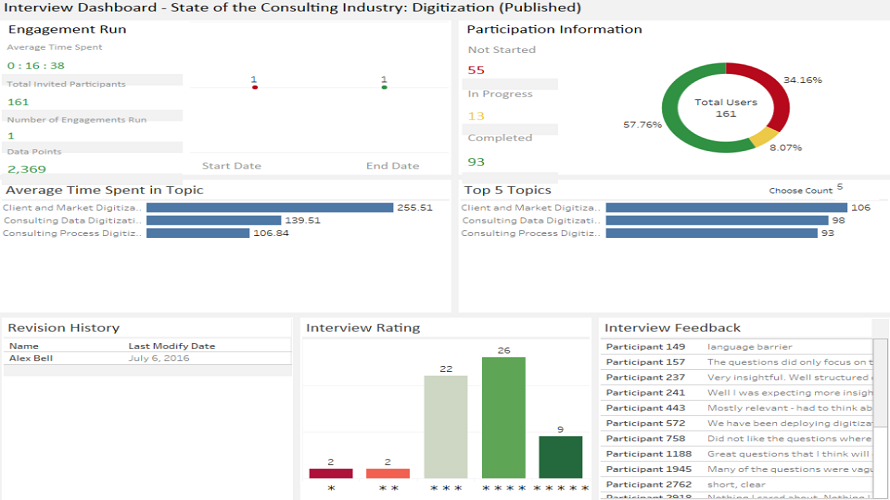Click the Not Started count 55

point(476,70)
